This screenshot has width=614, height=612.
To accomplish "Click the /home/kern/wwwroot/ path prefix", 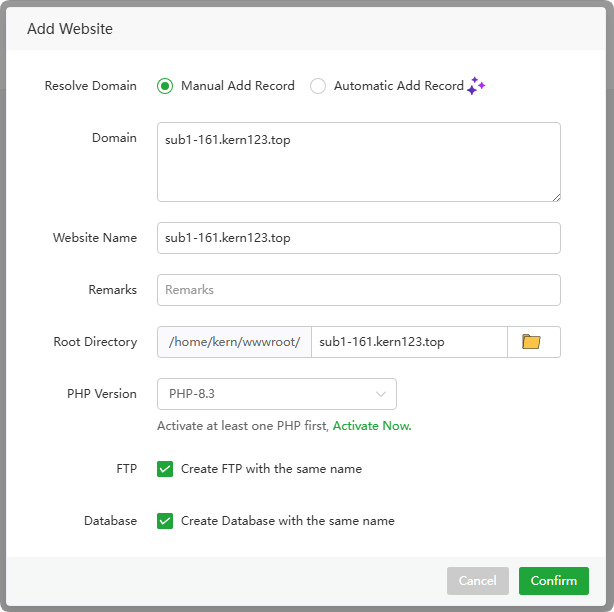I will click(235, 342).
